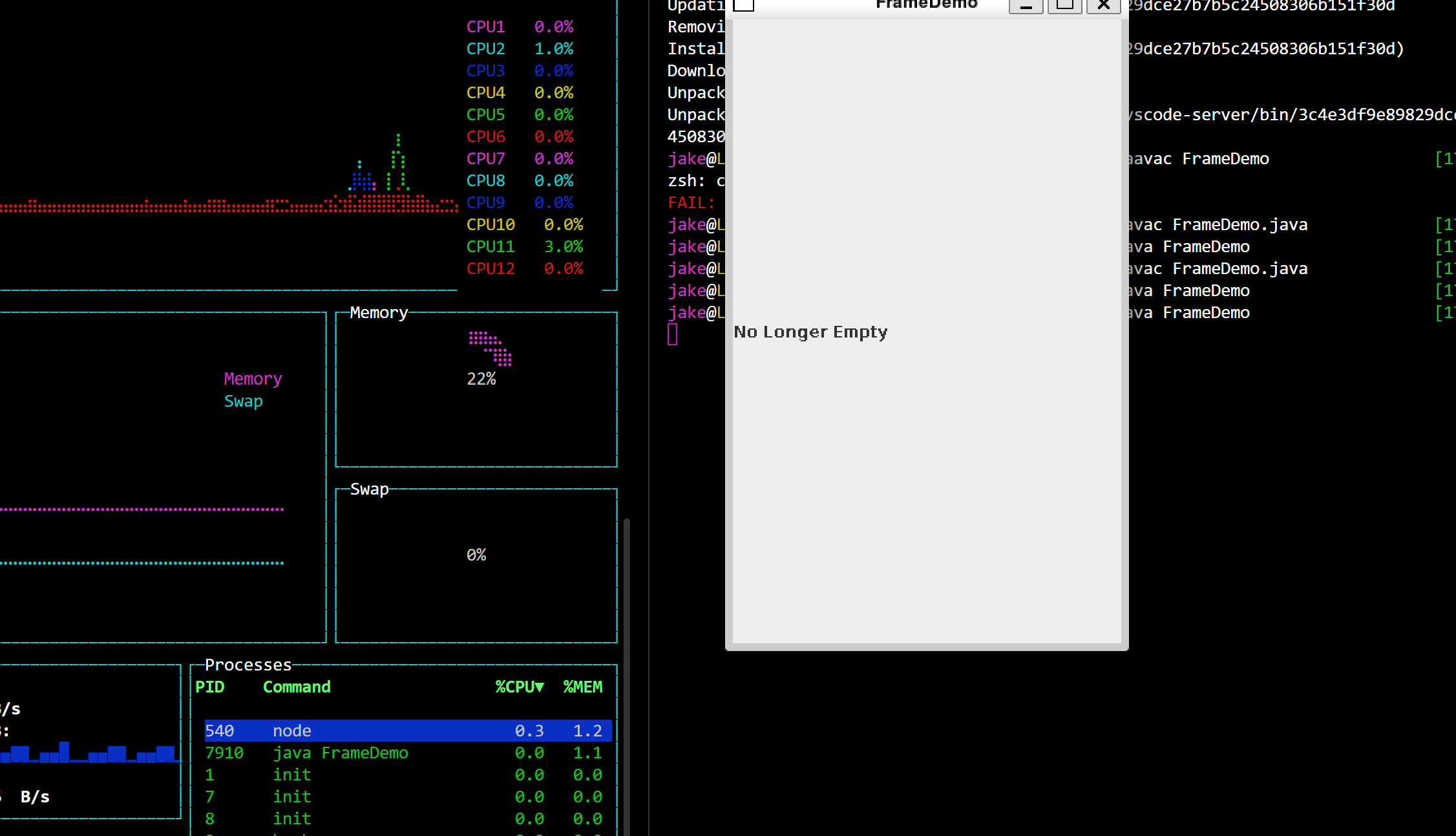Viewport: 1456px width, 836px height.
Task: Sort processes by the %CPU column header
Action: point(520,687)
